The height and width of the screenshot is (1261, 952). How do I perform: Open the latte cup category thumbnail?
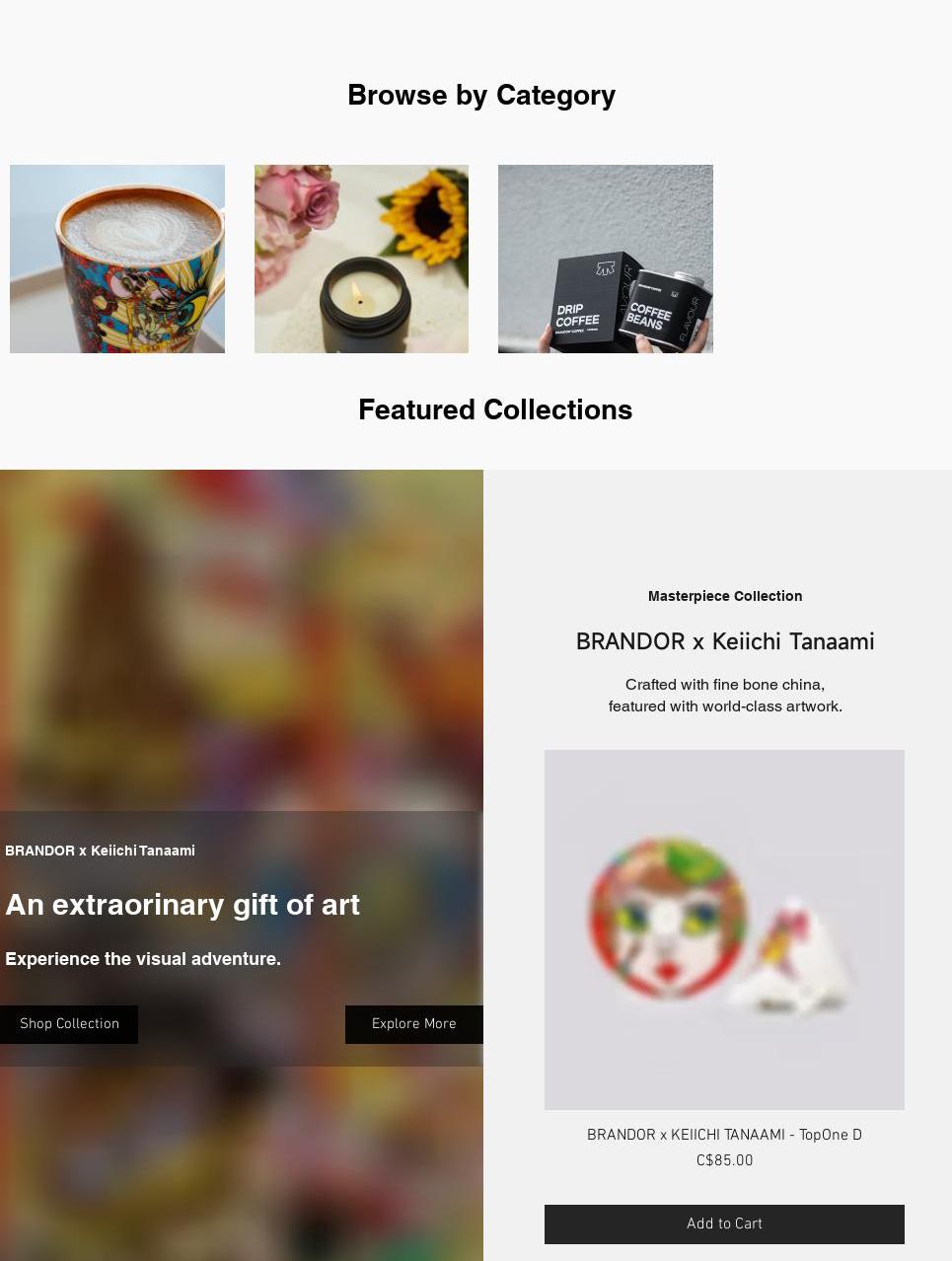pyautogui.click(x=117, y=259)
